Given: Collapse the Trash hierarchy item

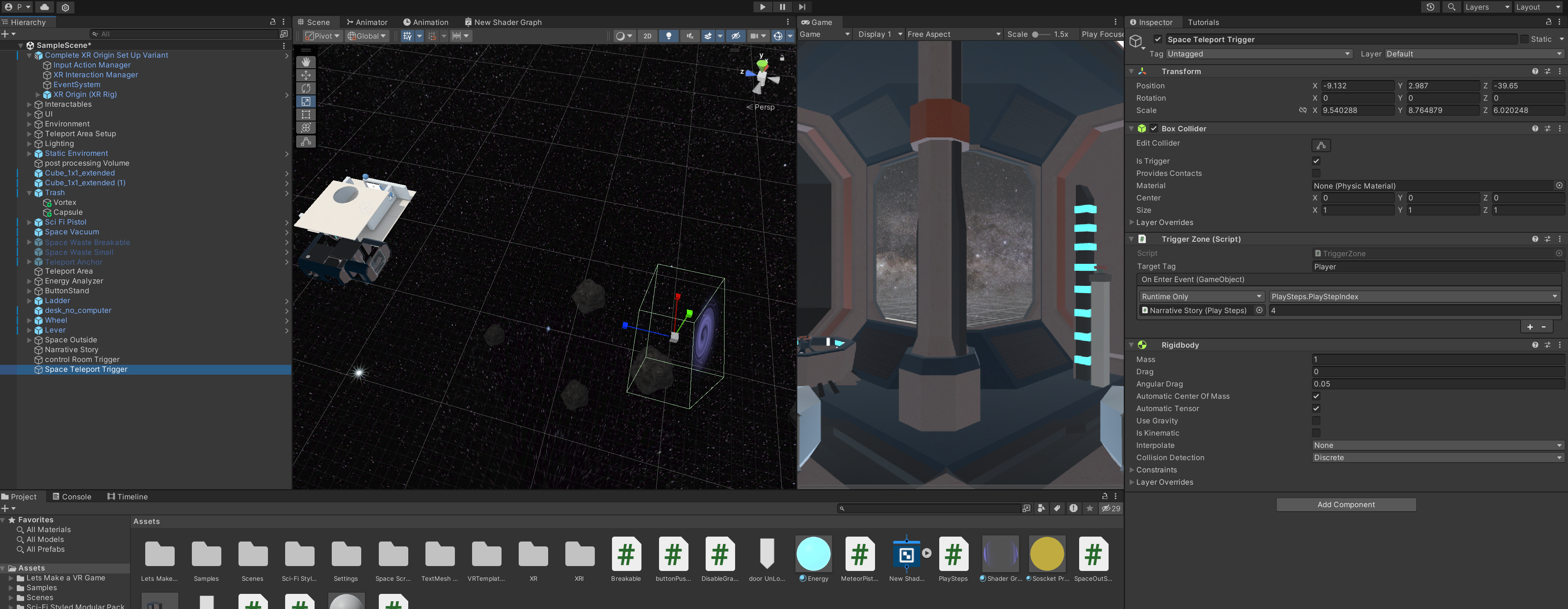Looking at the screenshot, I should coord(29,193).
